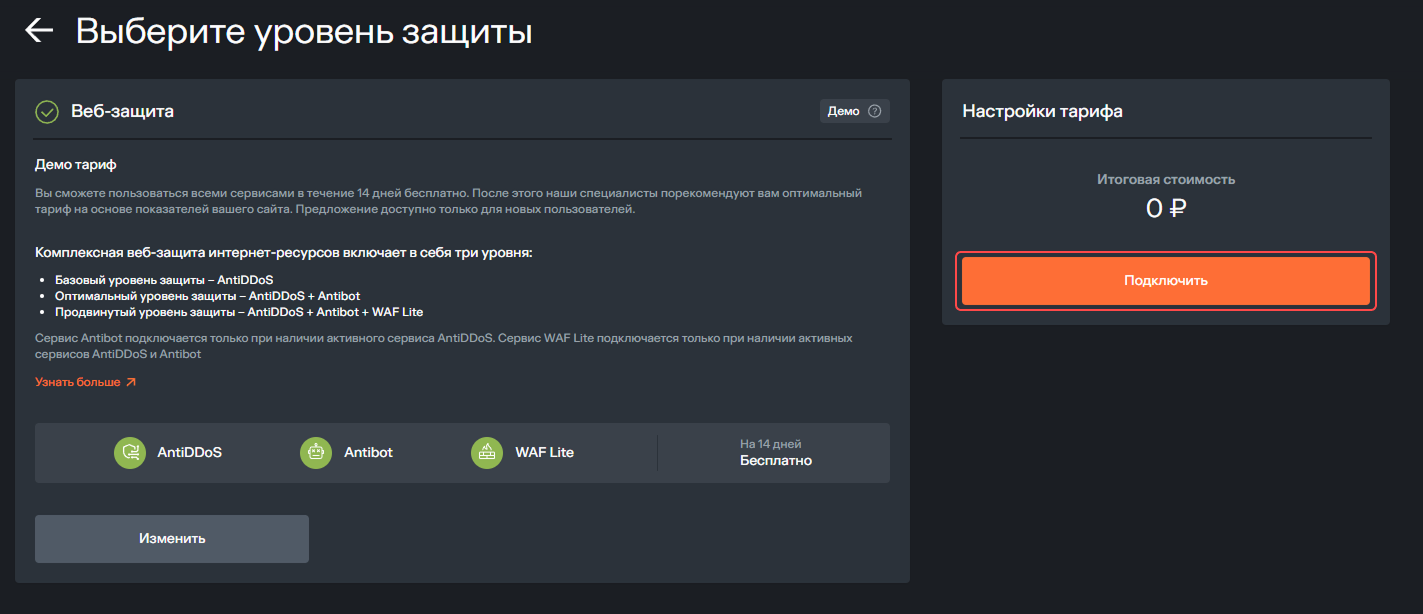Select the Веб-защита section title

point(122,111)
